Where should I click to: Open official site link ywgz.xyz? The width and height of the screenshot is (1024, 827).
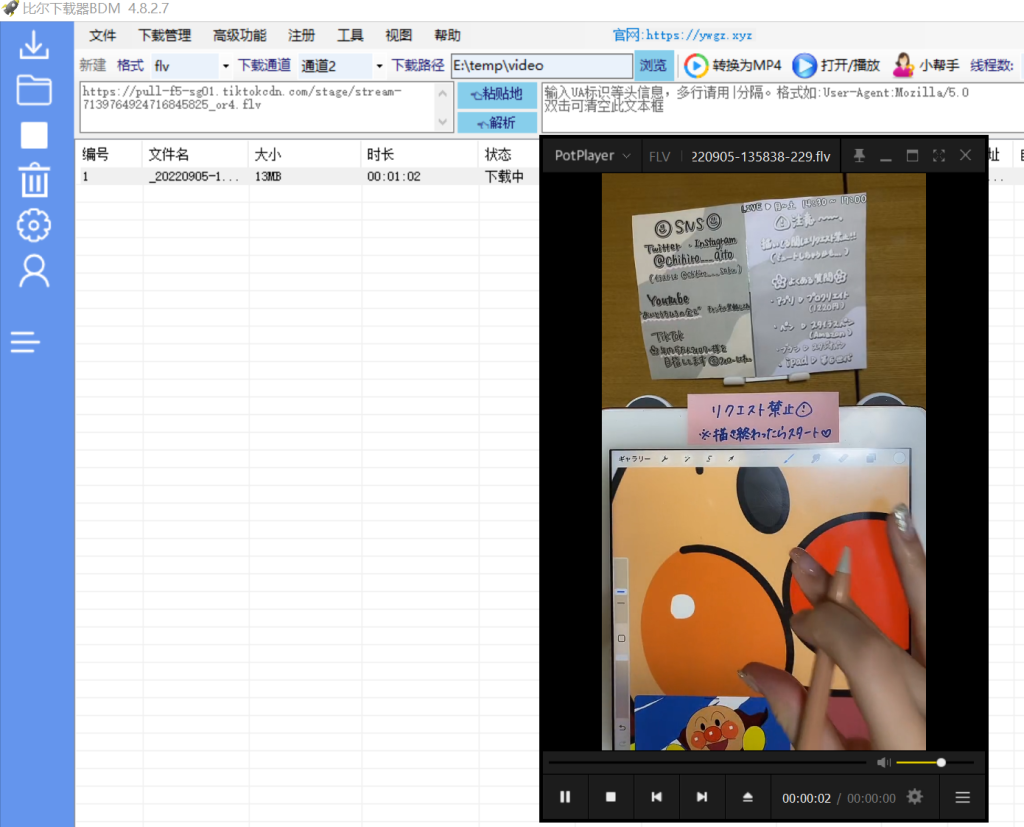click(699, 35)
